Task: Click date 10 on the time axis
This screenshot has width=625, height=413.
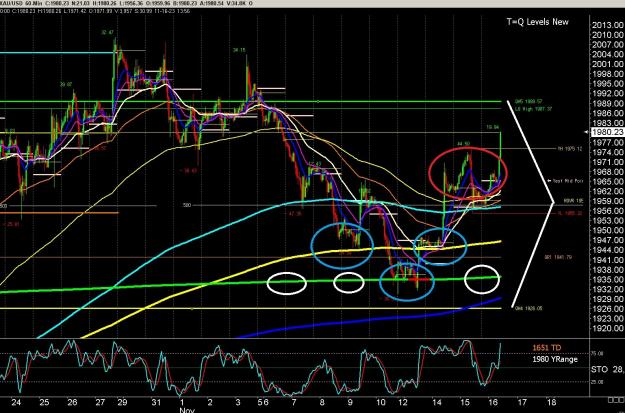Action: [381, 402]
